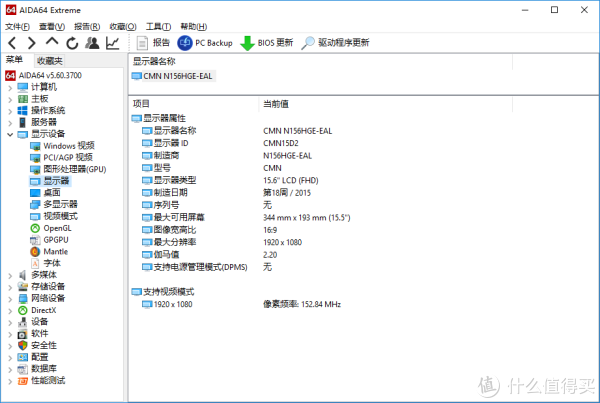Open the user manager icon in toolbar
This screenshot has height=403, width=600.
coord(92,43)
